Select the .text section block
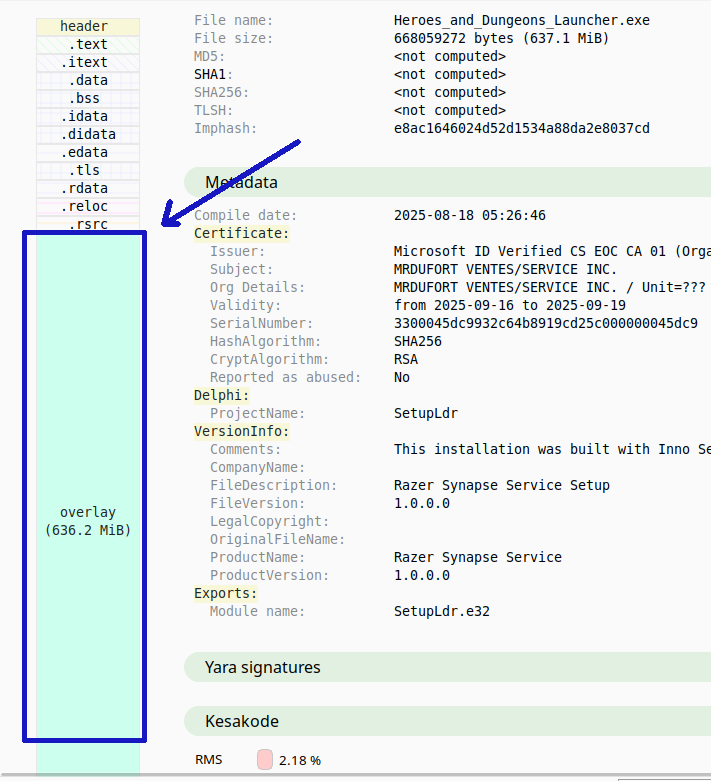This screenshot has height=781, width=711. tap(88, 44)
